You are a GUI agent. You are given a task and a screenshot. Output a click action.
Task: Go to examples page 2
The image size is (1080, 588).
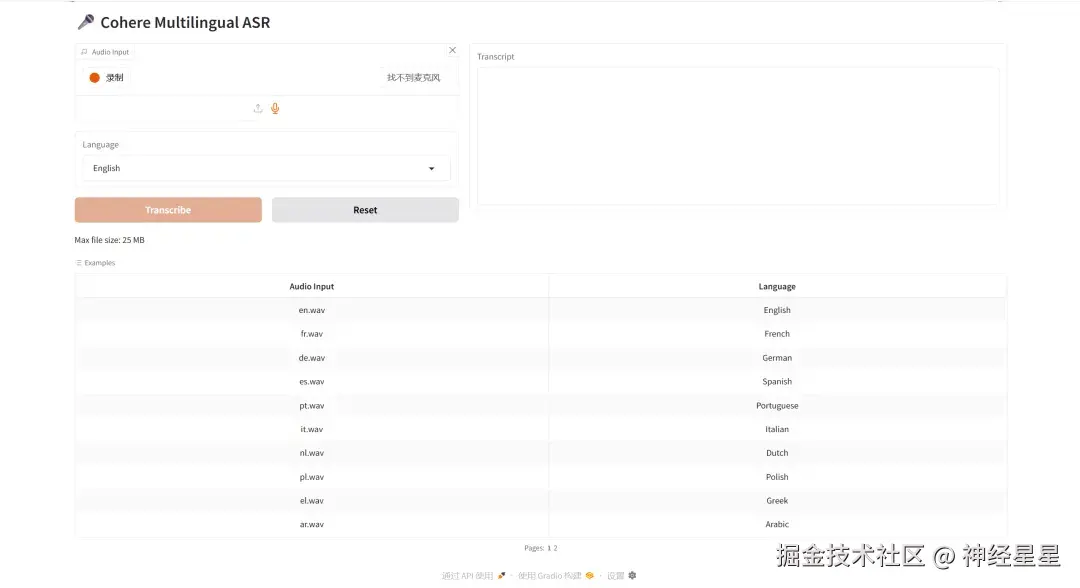coord(555,548)
